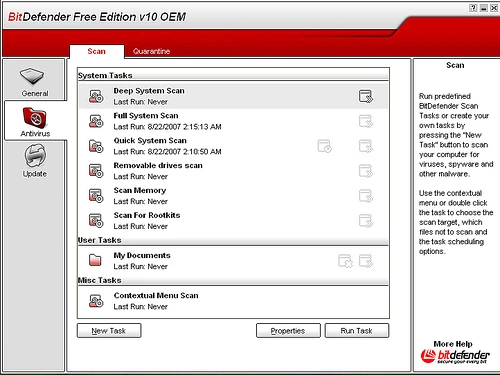The height and width of the screenshot is (375, 500).
Task: Click delete icon for My Documents task
Action: pyautogui.click(x=345, y=261)
